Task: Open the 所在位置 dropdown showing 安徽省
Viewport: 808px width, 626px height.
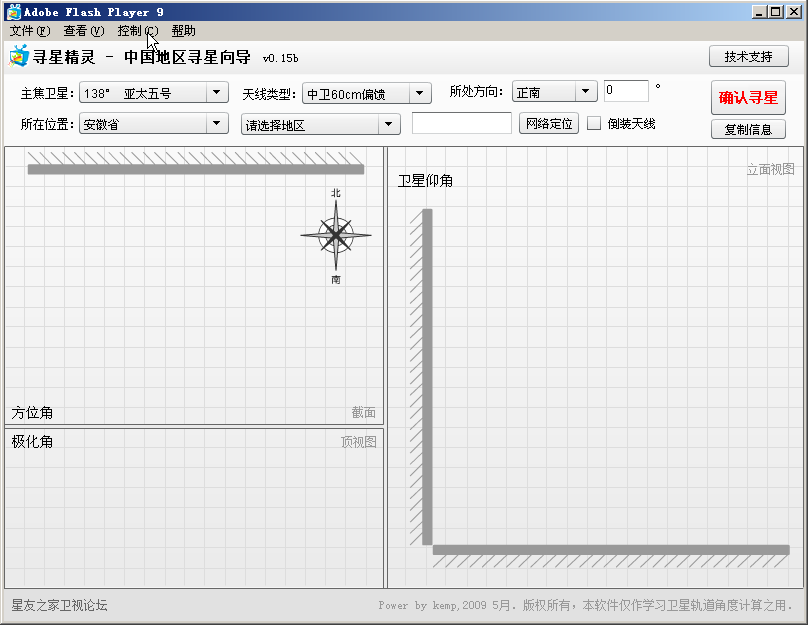Action: coord(219,122)
